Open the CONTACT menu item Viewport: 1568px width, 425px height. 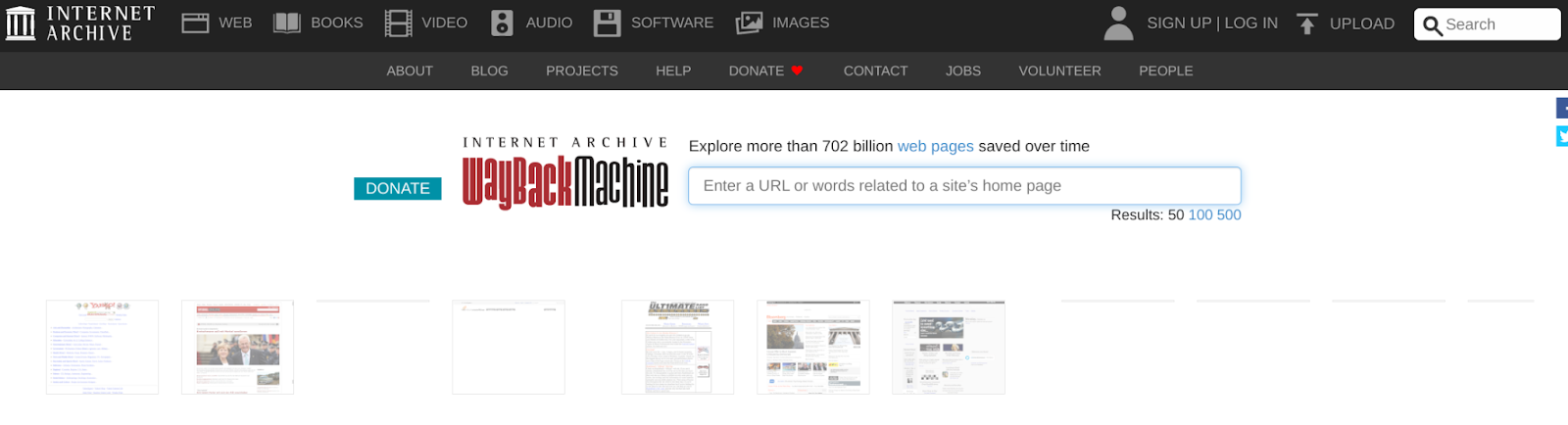[876, 71]
